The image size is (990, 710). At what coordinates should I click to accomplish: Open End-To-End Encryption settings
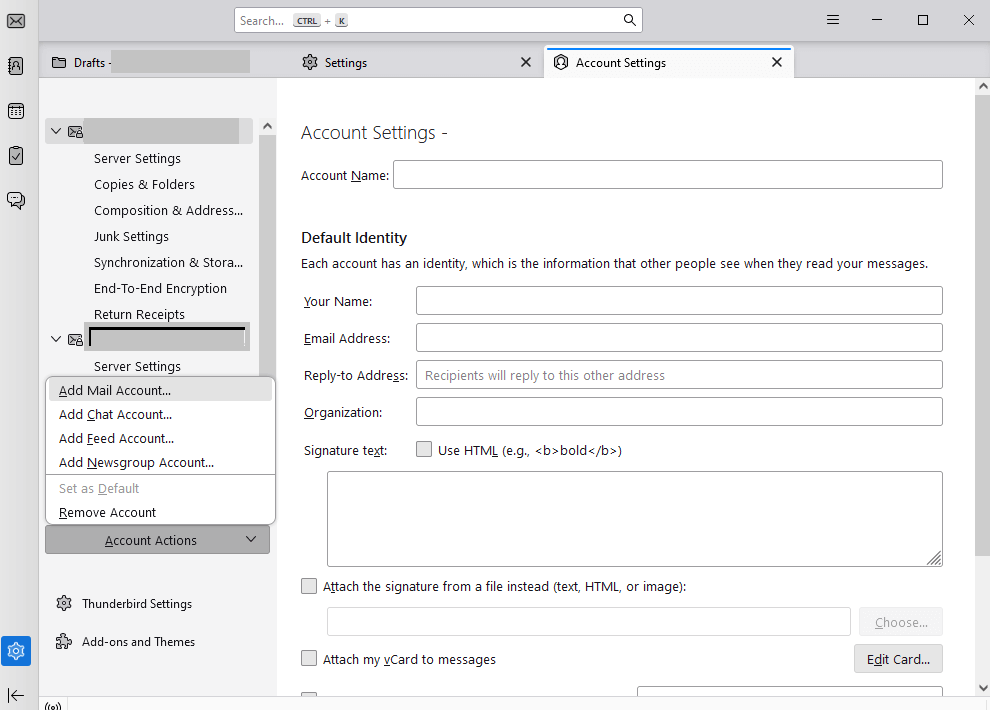tap(160, 288)
